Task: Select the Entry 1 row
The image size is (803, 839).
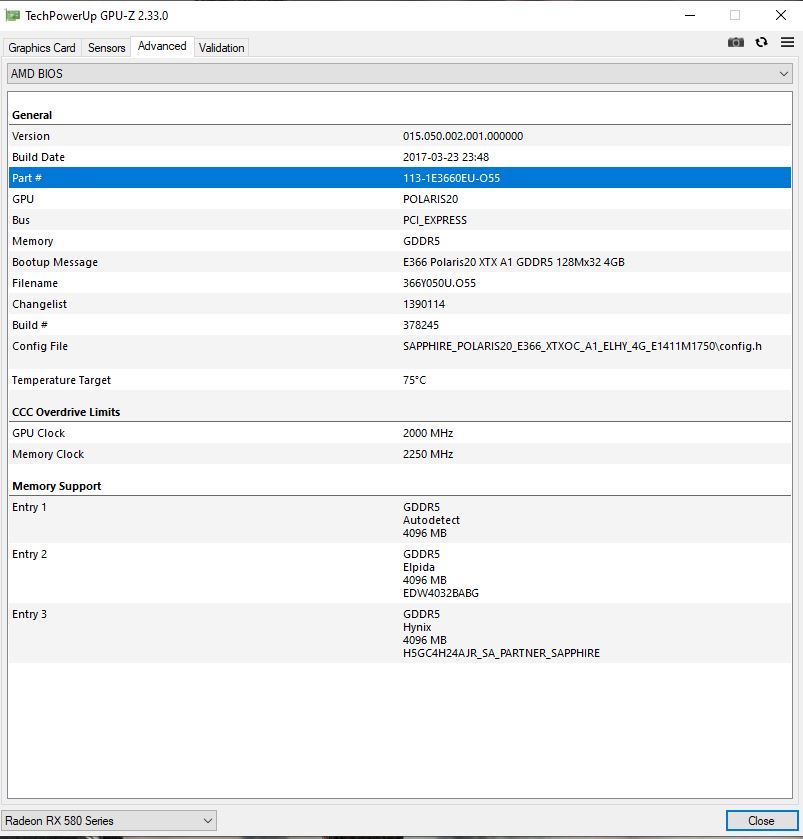Action: point(400,520)
